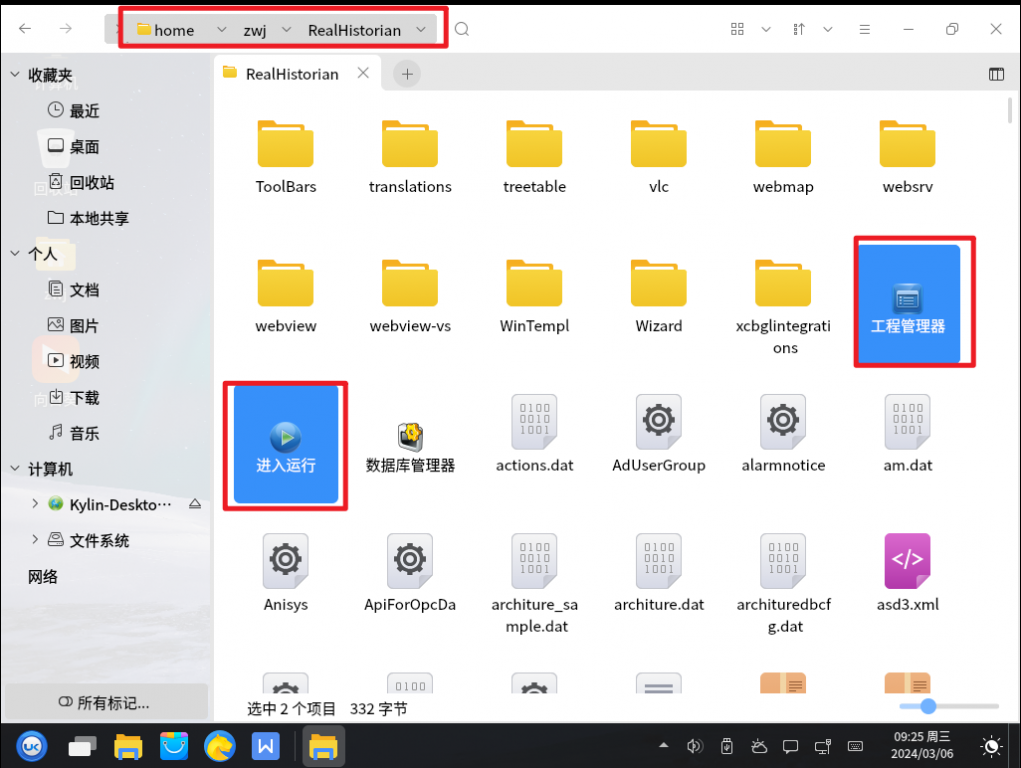Select the architure.dat file

tap(658, 573)
